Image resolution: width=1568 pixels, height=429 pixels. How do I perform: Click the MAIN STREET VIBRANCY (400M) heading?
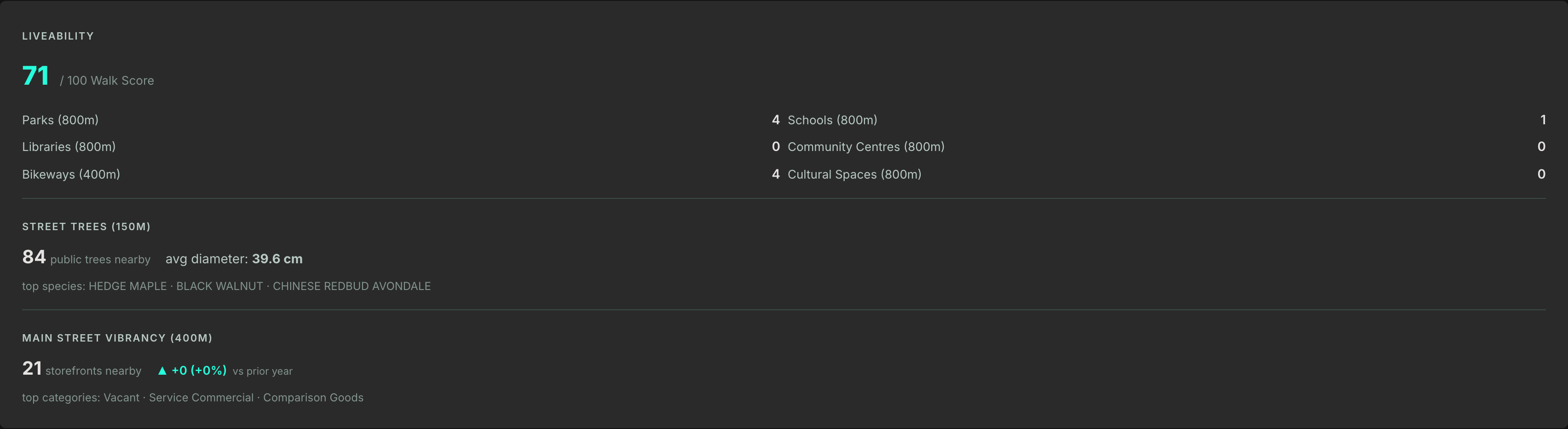click(117, 338)
